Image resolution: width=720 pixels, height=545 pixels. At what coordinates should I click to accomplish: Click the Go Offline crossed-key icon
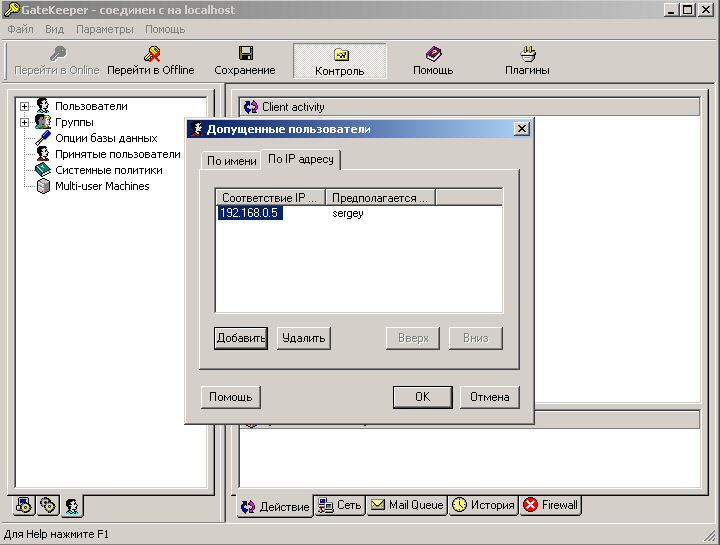152,54
